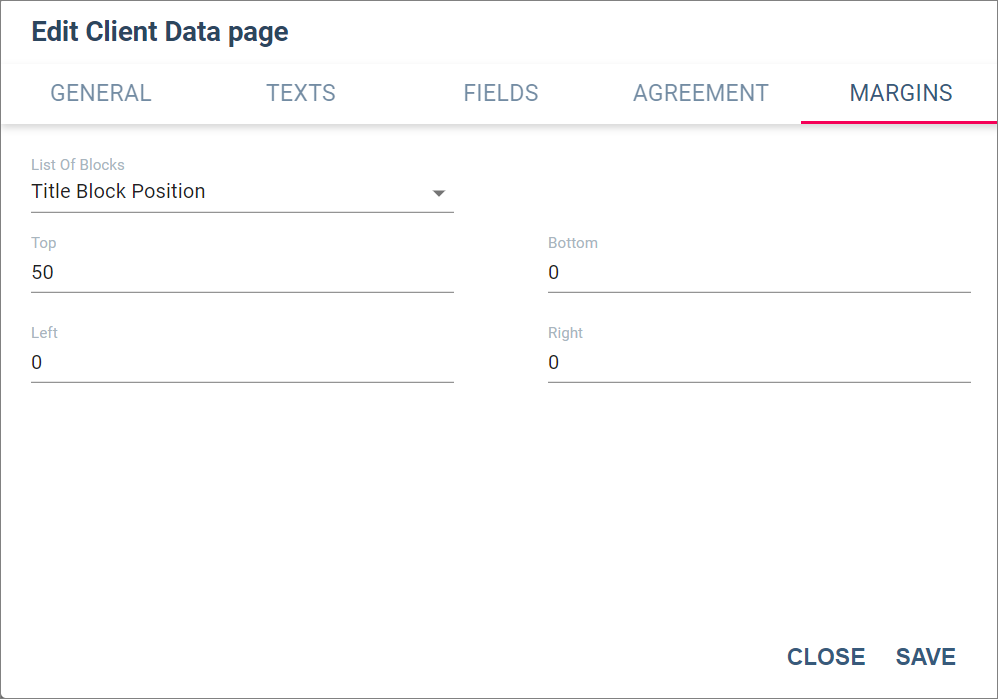Screen dimensions: 998x699
Task: Click the Right field label
Action: 565,333
